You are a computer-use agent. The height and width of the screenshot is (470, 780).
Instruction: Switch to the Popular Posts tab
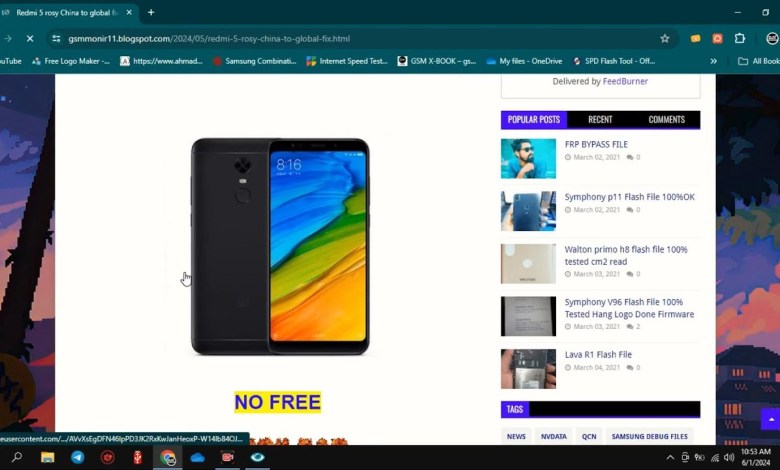534,119
